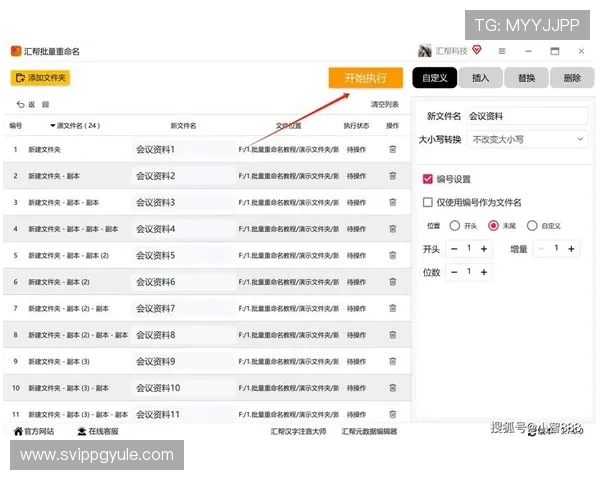Open 官方网站 home icon link

(18, 431)
